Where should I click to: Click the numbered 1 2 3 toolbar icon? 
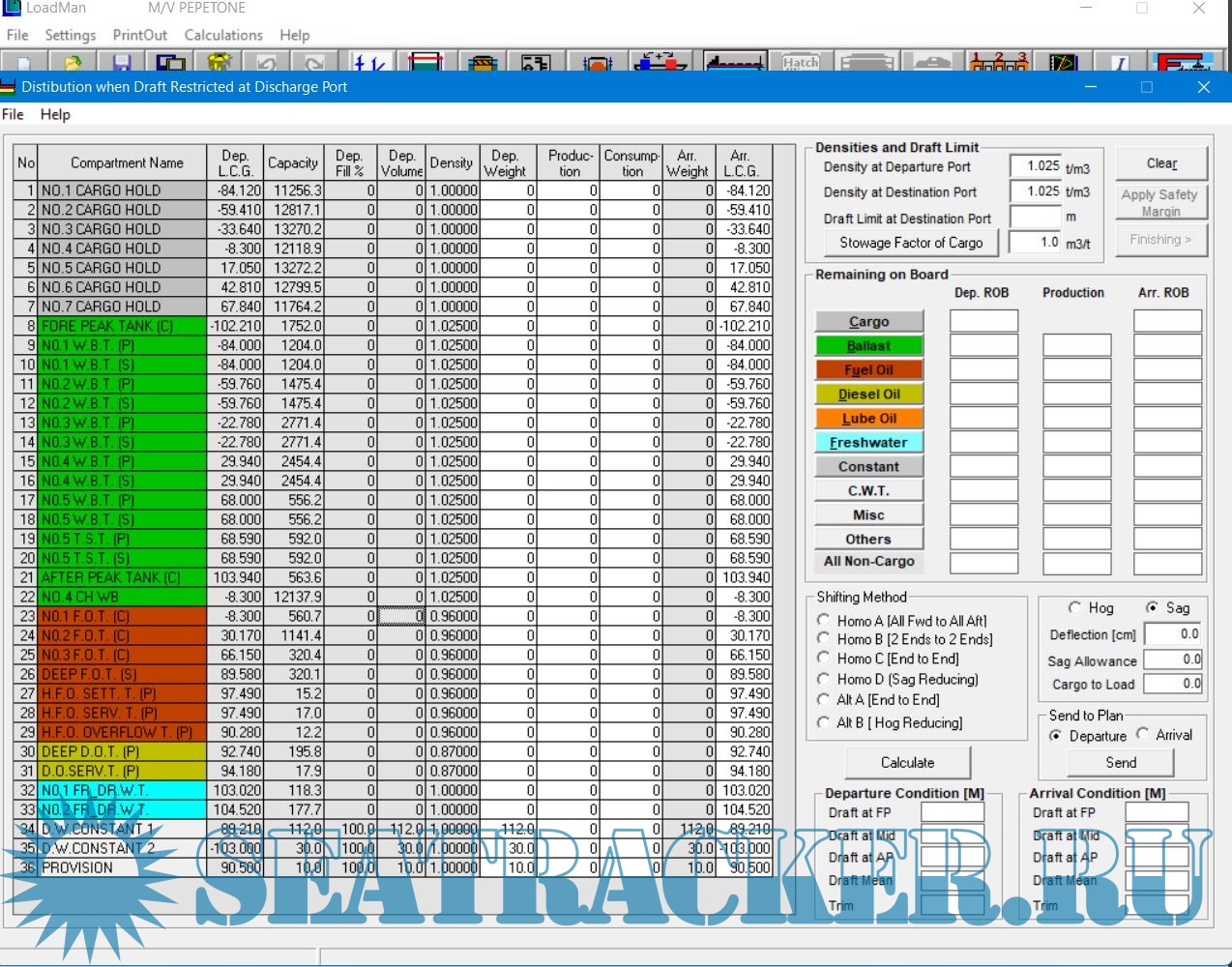[x=999, y=64]
